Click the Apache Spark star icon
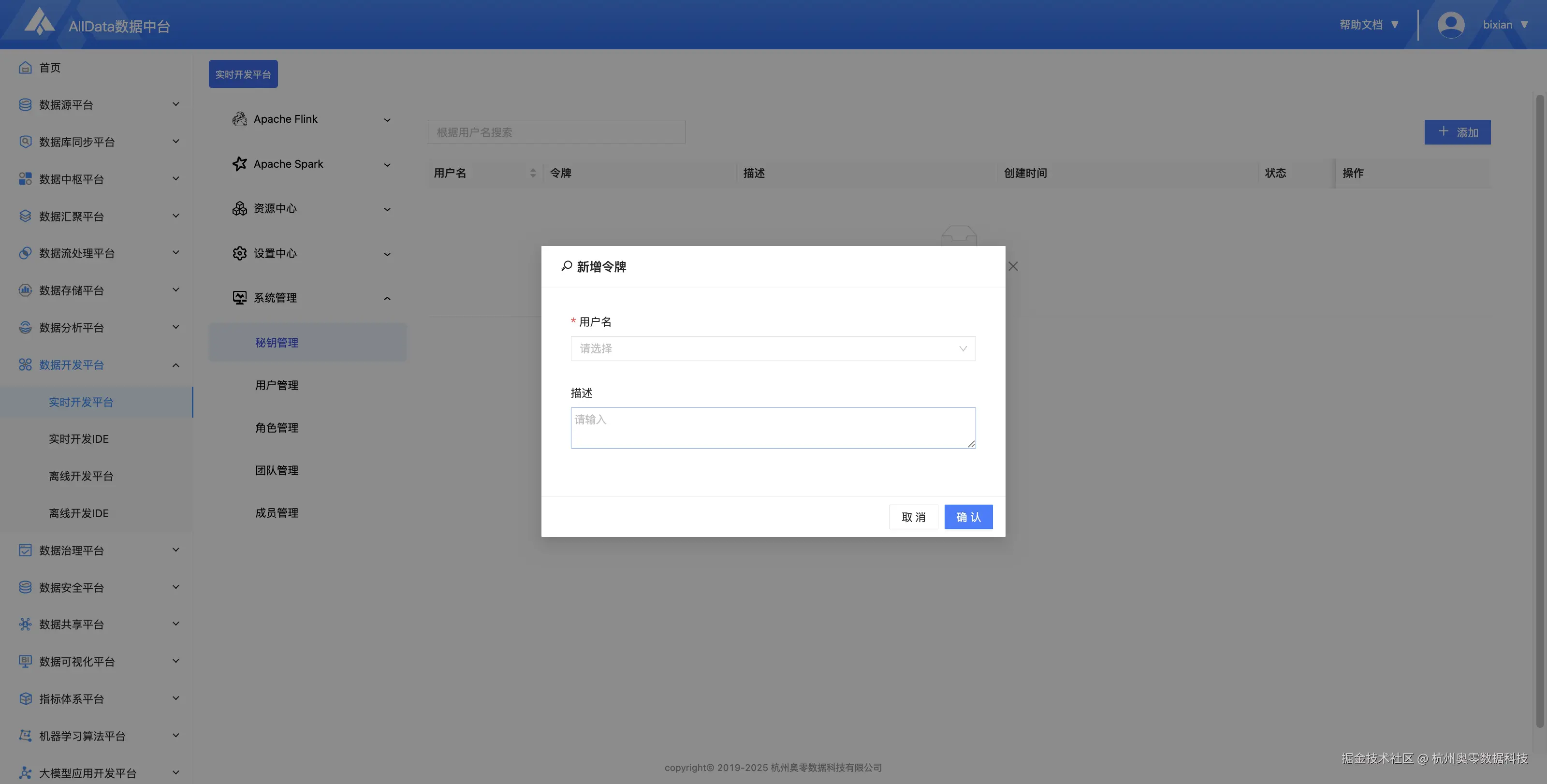Screen dimensions: 1547x784 (240, 164)
